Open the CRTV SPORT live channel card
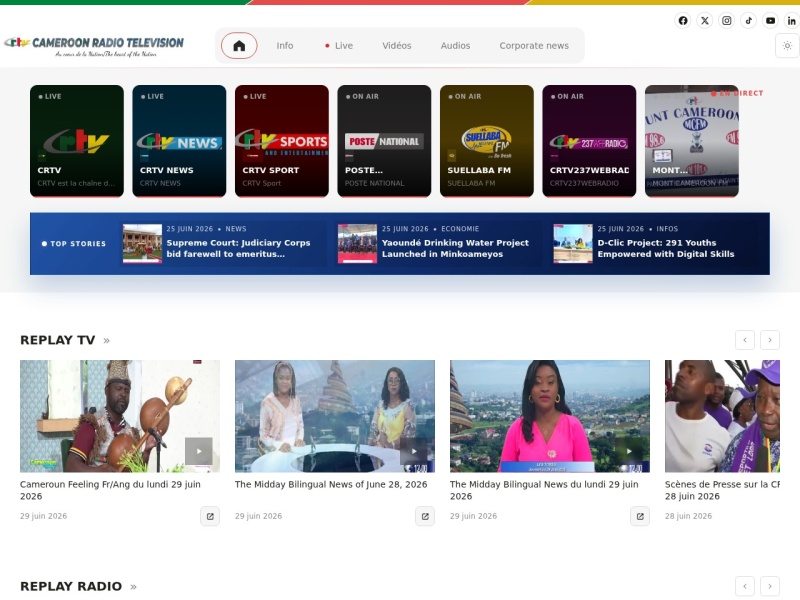 [282, 141]
